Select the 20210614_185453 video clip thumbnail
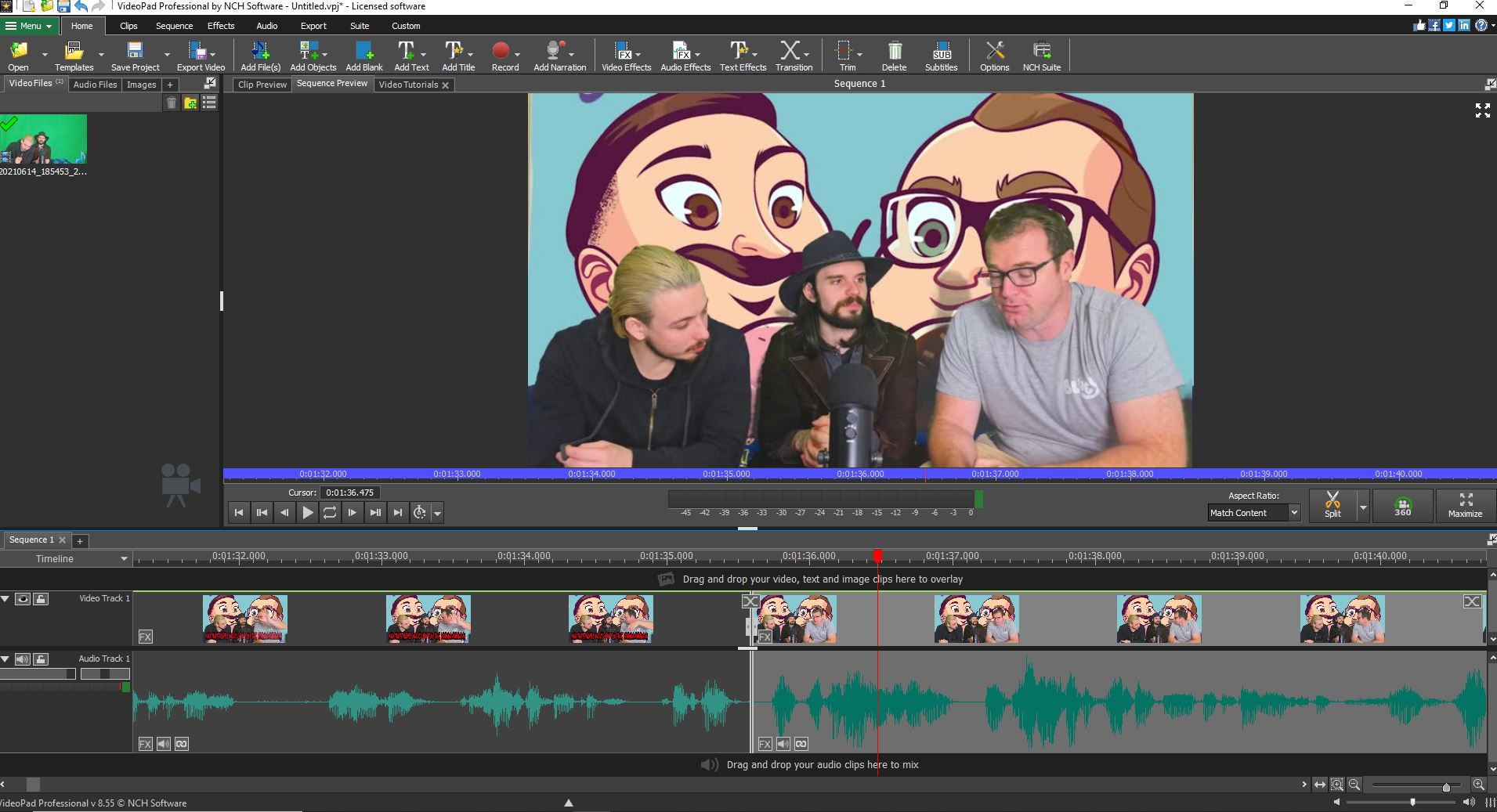 coord(44,139)
